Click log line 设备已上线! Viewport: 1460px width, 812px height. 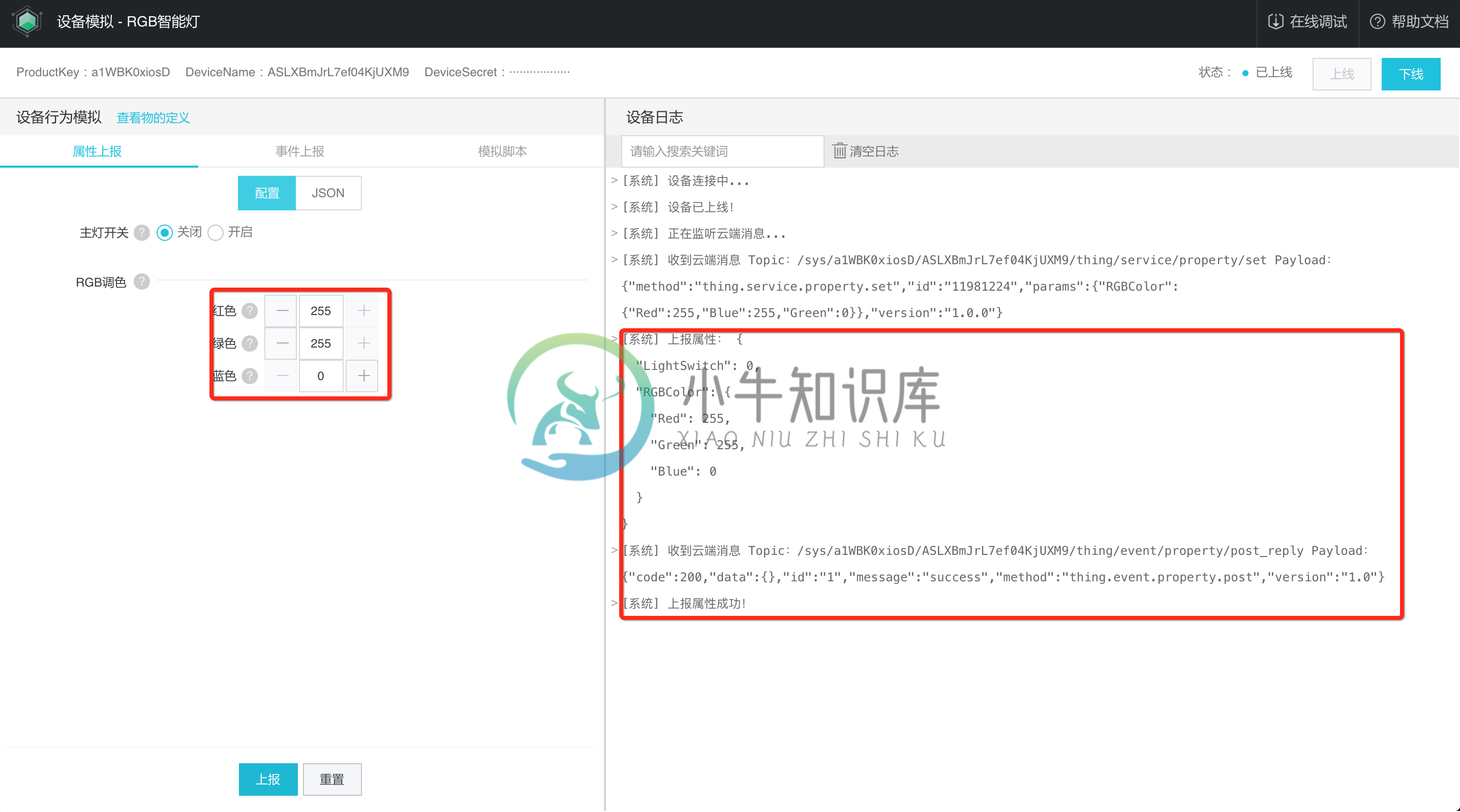[679, 207]
